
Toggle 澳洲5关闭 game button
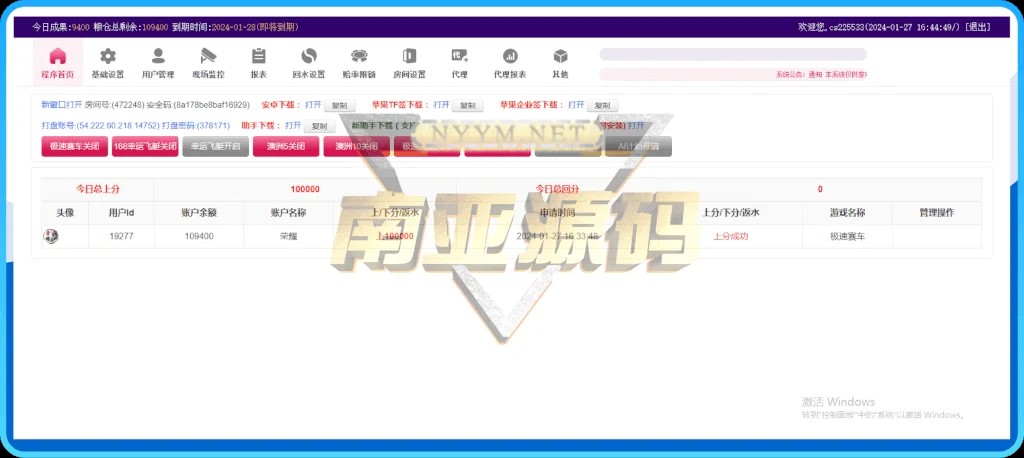pyautogui.click(x=285, y=147)
